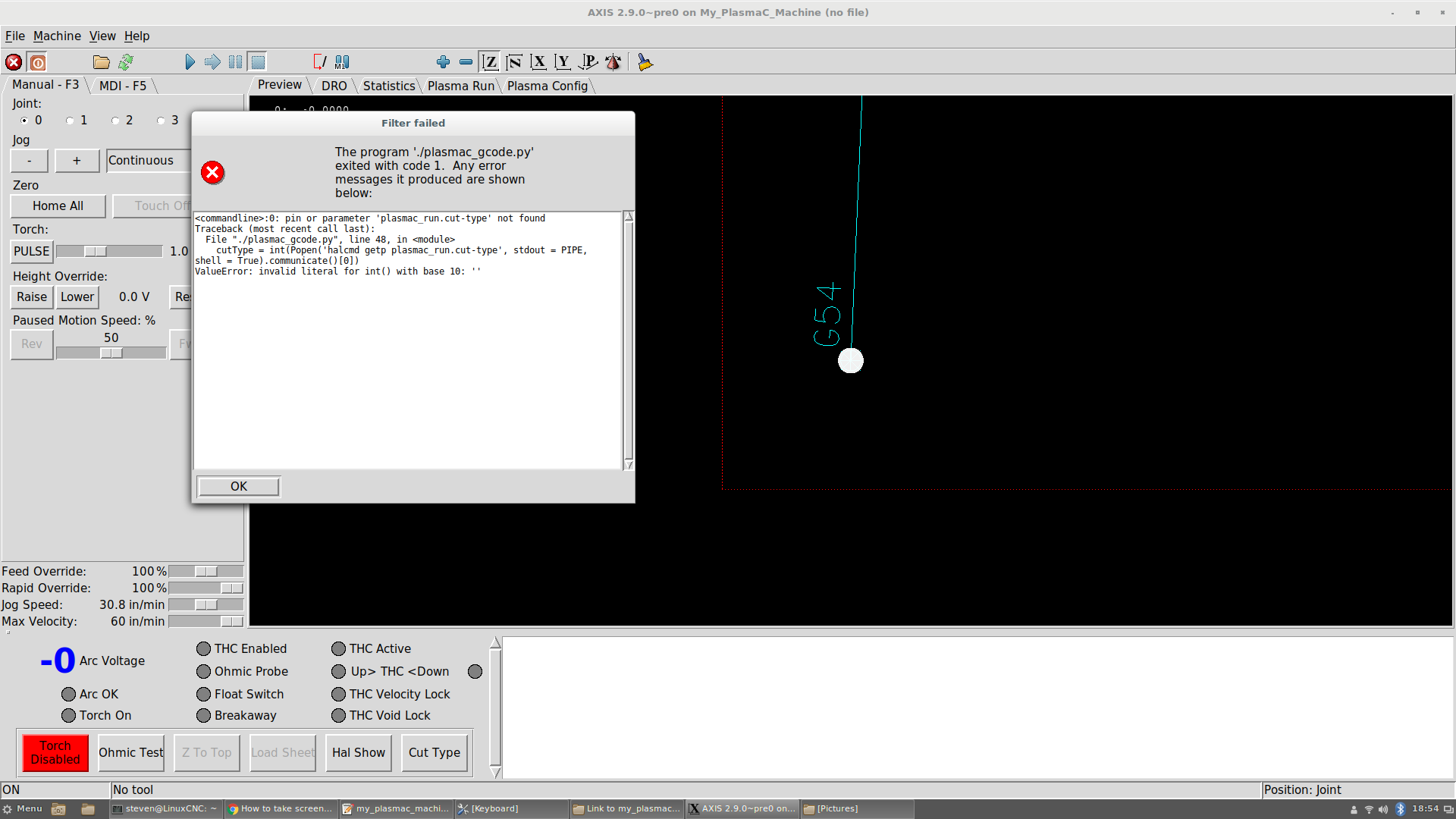Adjust the Jog Speed slider
This screenshot has width=1456, height=819.
pyautogui.click(x=206, y=605)
